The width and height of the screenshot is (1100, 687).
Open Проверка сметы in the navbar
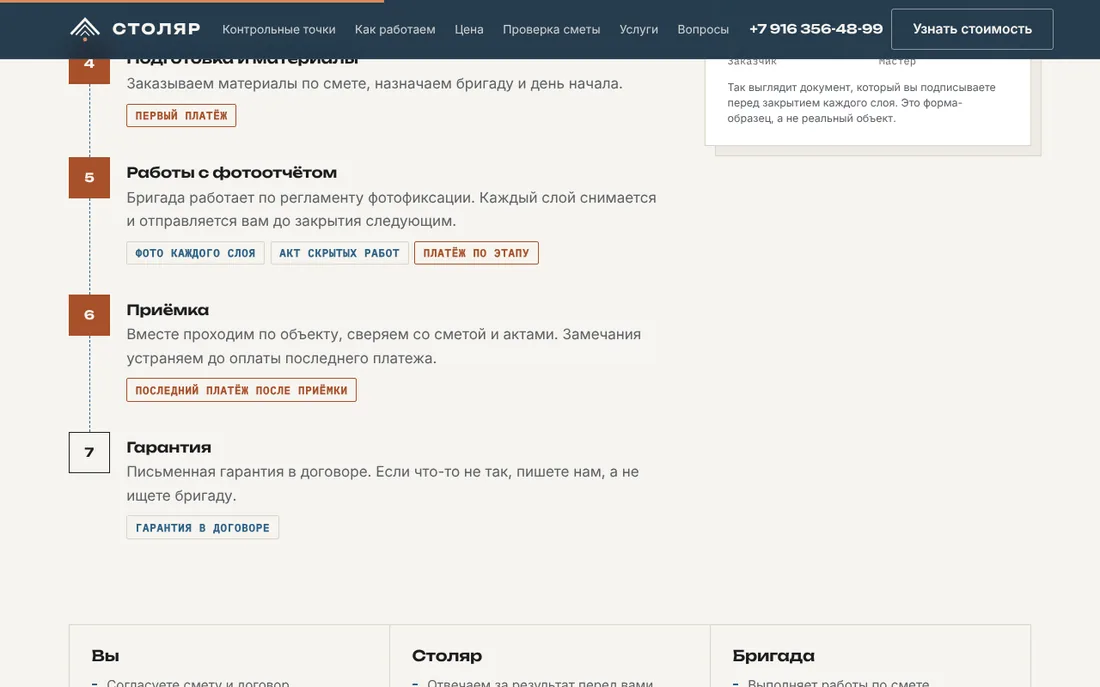551,29
